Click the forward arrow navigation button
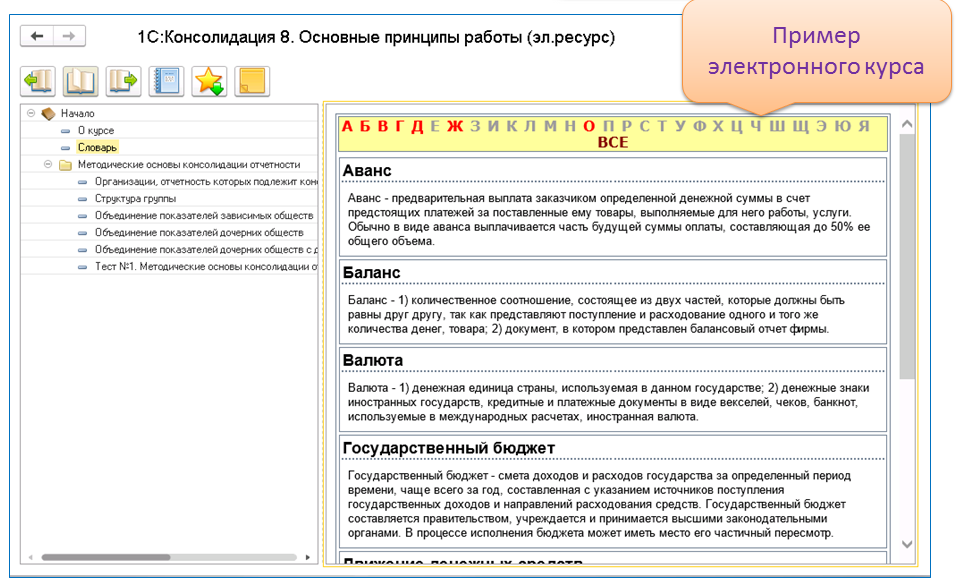The height and width of the screenshot is (586, 956). 68,37
